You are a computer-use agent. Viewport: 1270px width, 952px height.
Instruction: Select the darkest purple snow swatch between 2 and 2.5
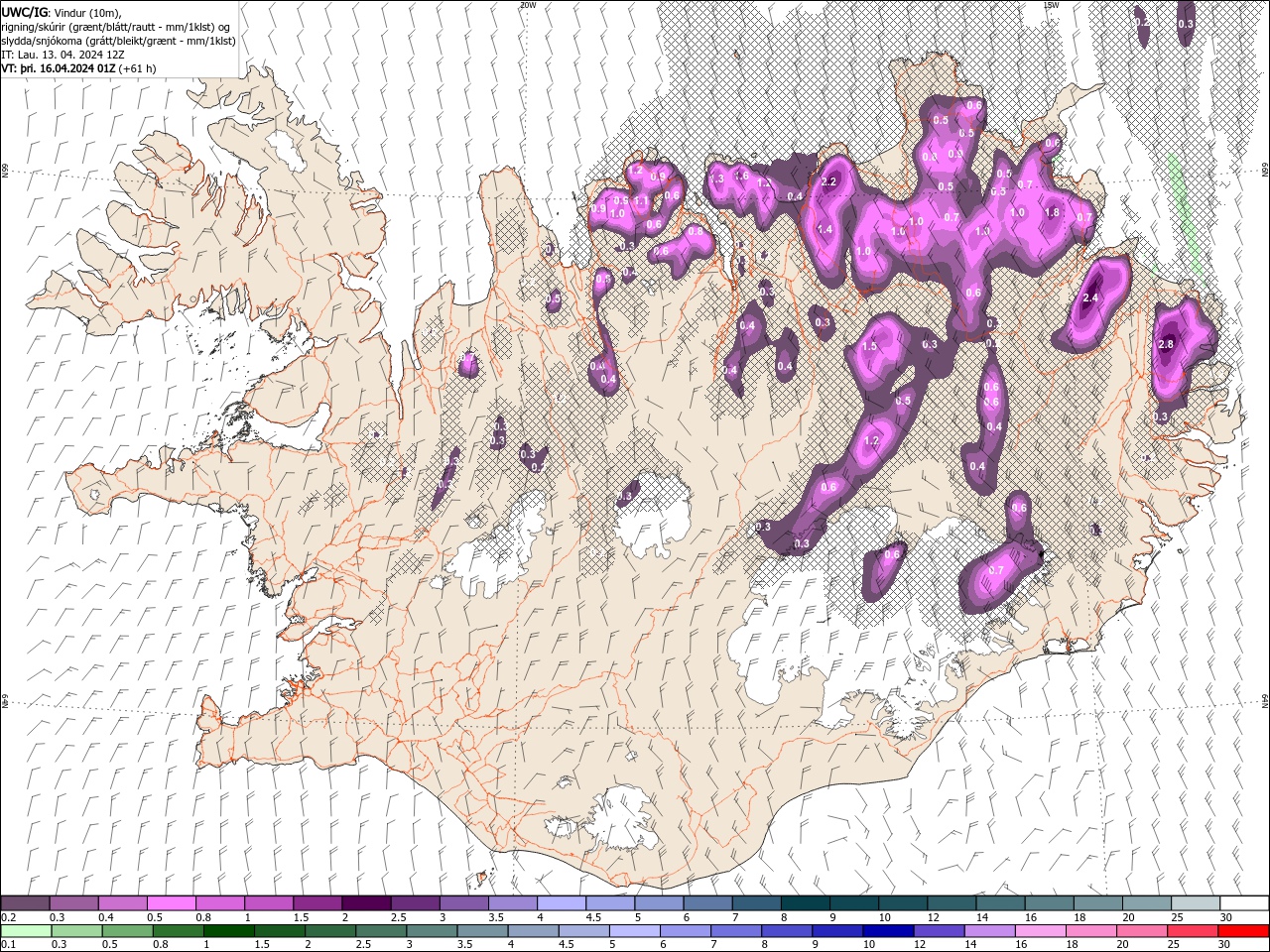click(365, 903)
